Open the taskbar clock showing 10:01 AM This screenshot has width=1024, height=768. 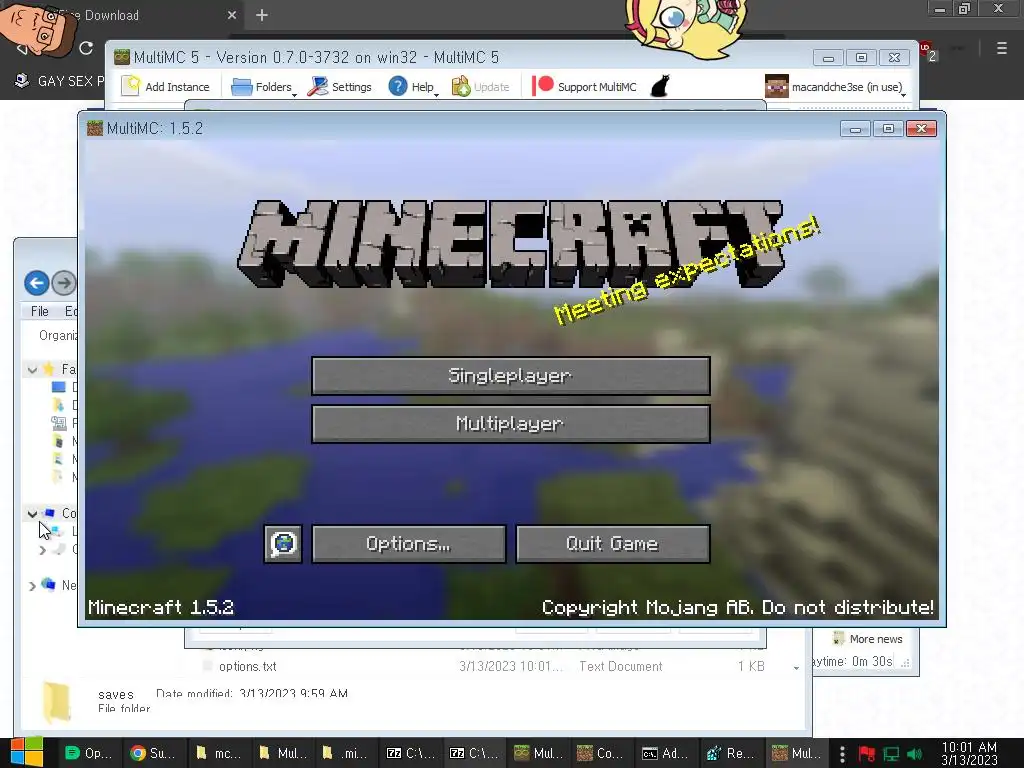[969, 753]
